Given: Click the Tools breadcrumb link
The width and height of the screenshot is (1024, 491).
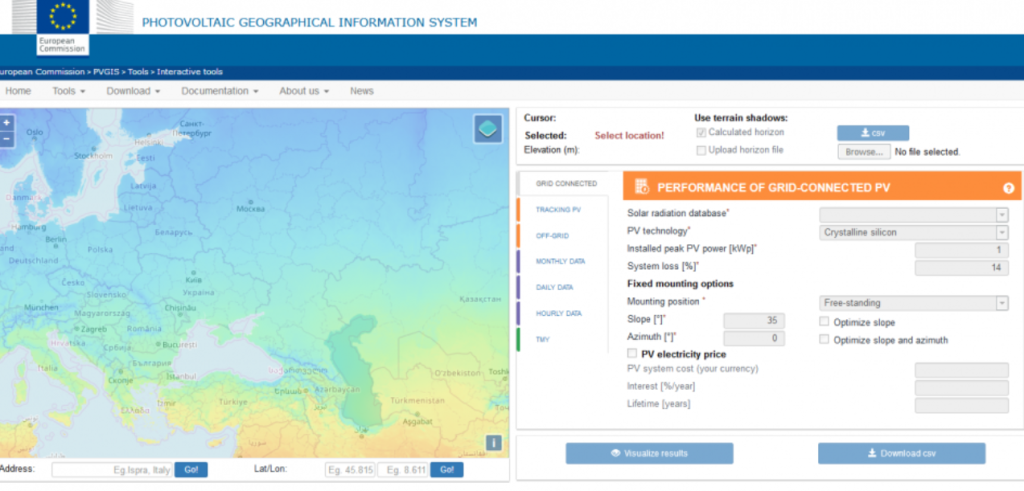Looking at the screenshot, I should [138, 72].
